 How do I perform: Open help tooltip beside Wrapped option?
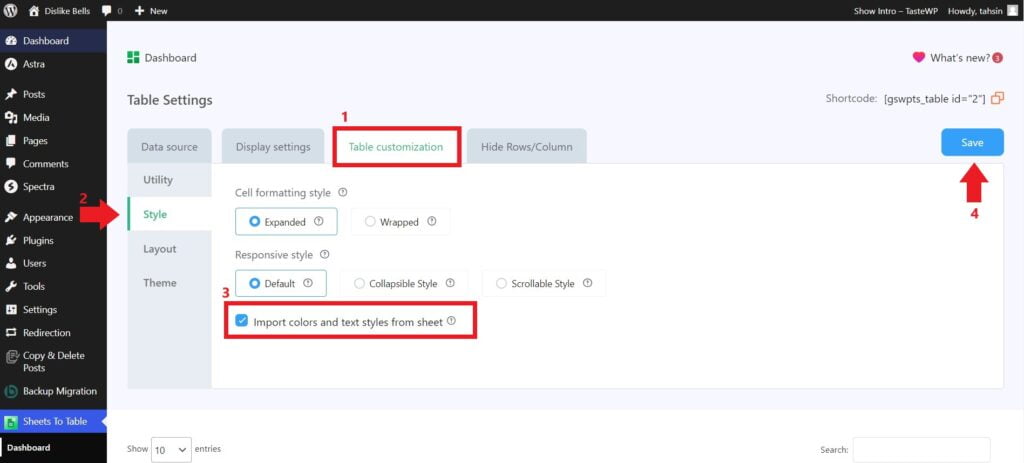pos(432,221)
